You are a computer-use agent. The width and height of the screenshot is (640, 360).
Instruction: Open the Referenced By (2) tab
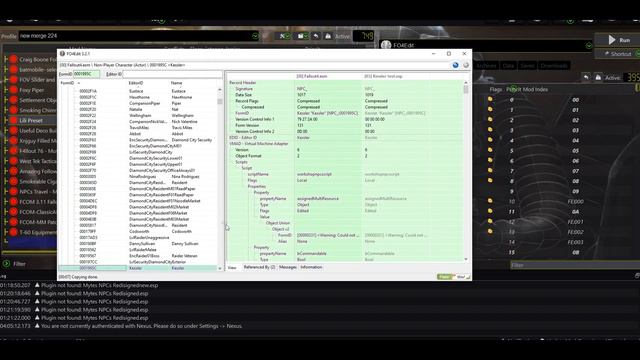click(259, 267)
